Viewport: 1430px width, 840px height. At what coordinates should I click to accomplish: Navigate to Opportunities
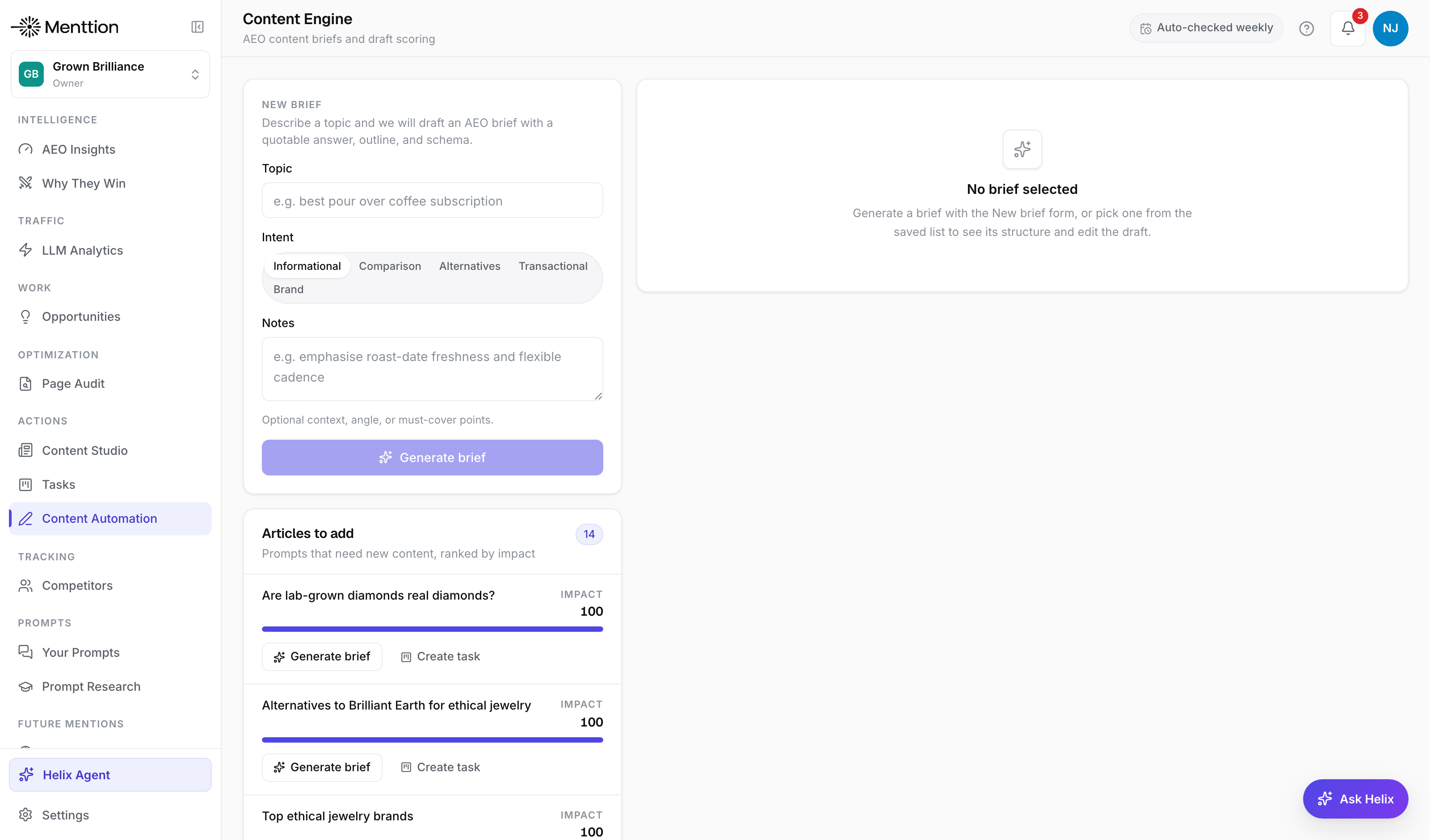(110, 316)
